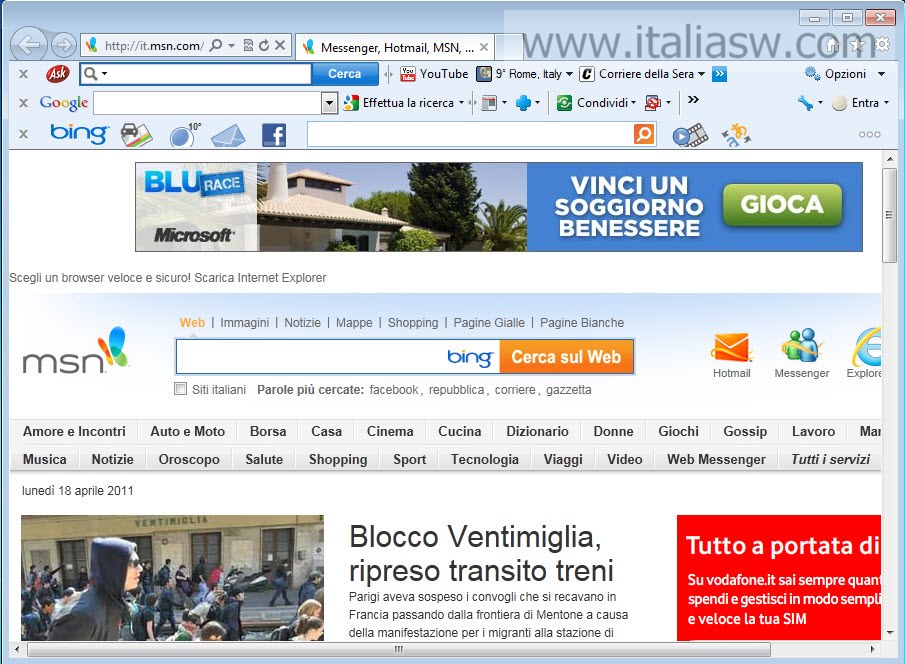Stop loading with the address bar X
Viewport: 905px width, 664px height.
point(280,45)
